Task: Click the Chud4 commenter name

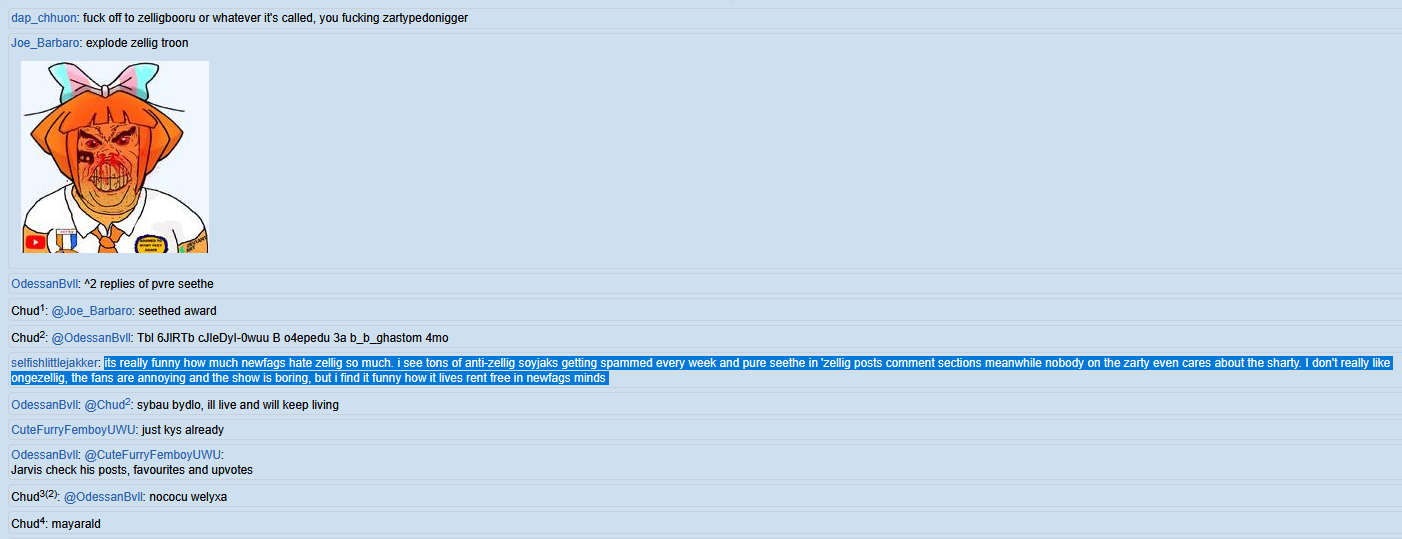Action: tap(26, 524)
